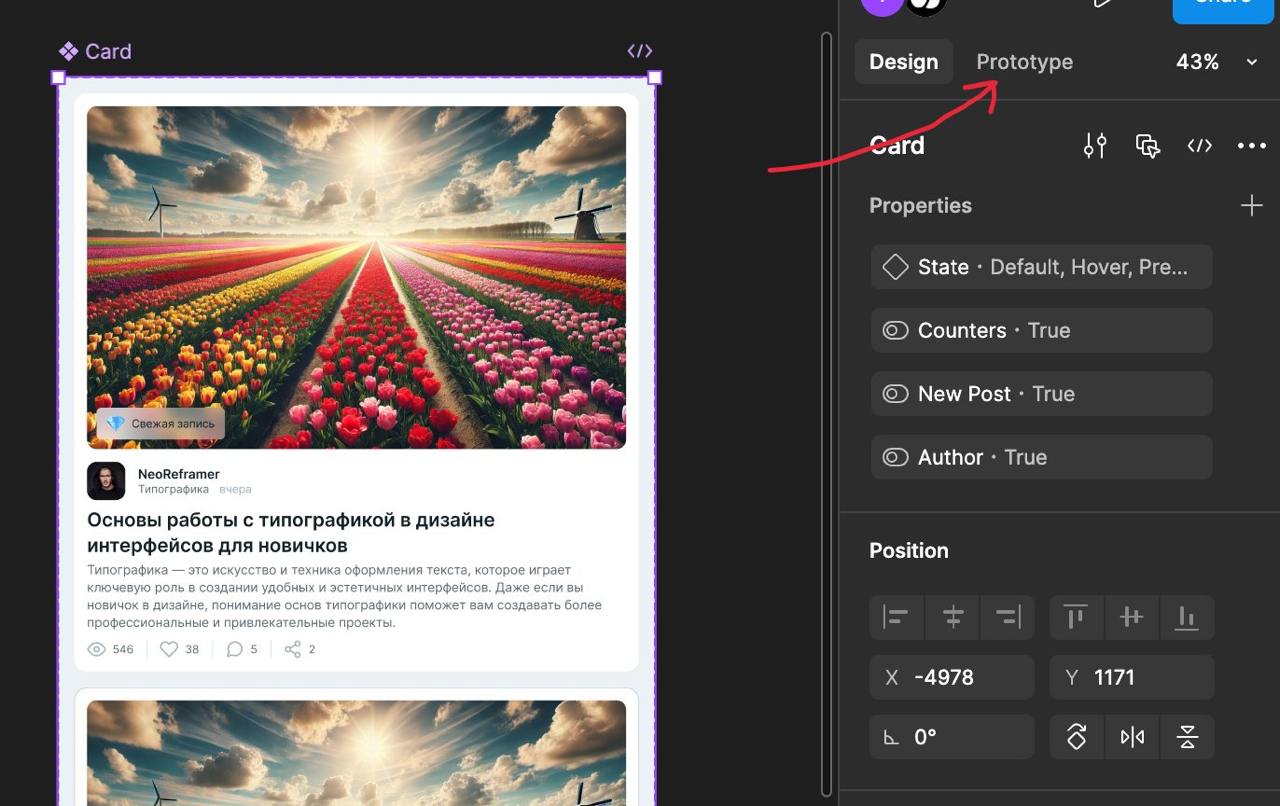Viewport: 1280px width, 806px height.
Task: Open component configuration sliders icon beside Card
Action: click(1095, 146)
